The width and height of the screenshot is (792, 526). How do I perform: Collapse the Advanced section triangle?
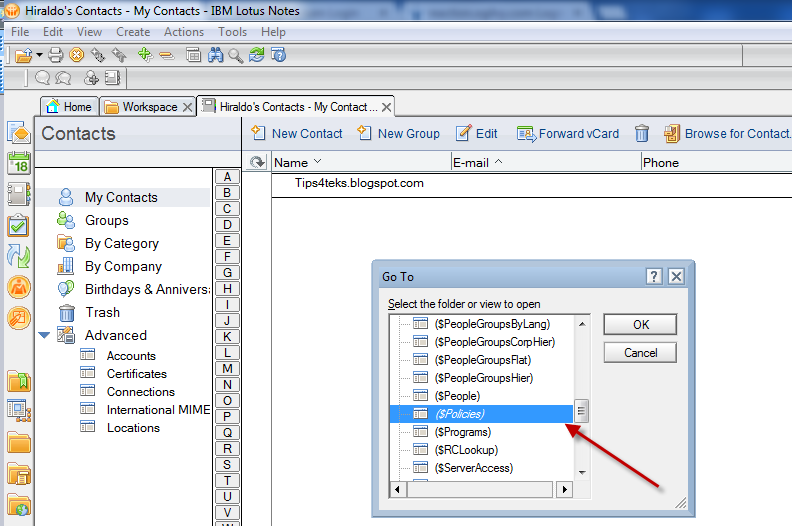click(44, 335)
